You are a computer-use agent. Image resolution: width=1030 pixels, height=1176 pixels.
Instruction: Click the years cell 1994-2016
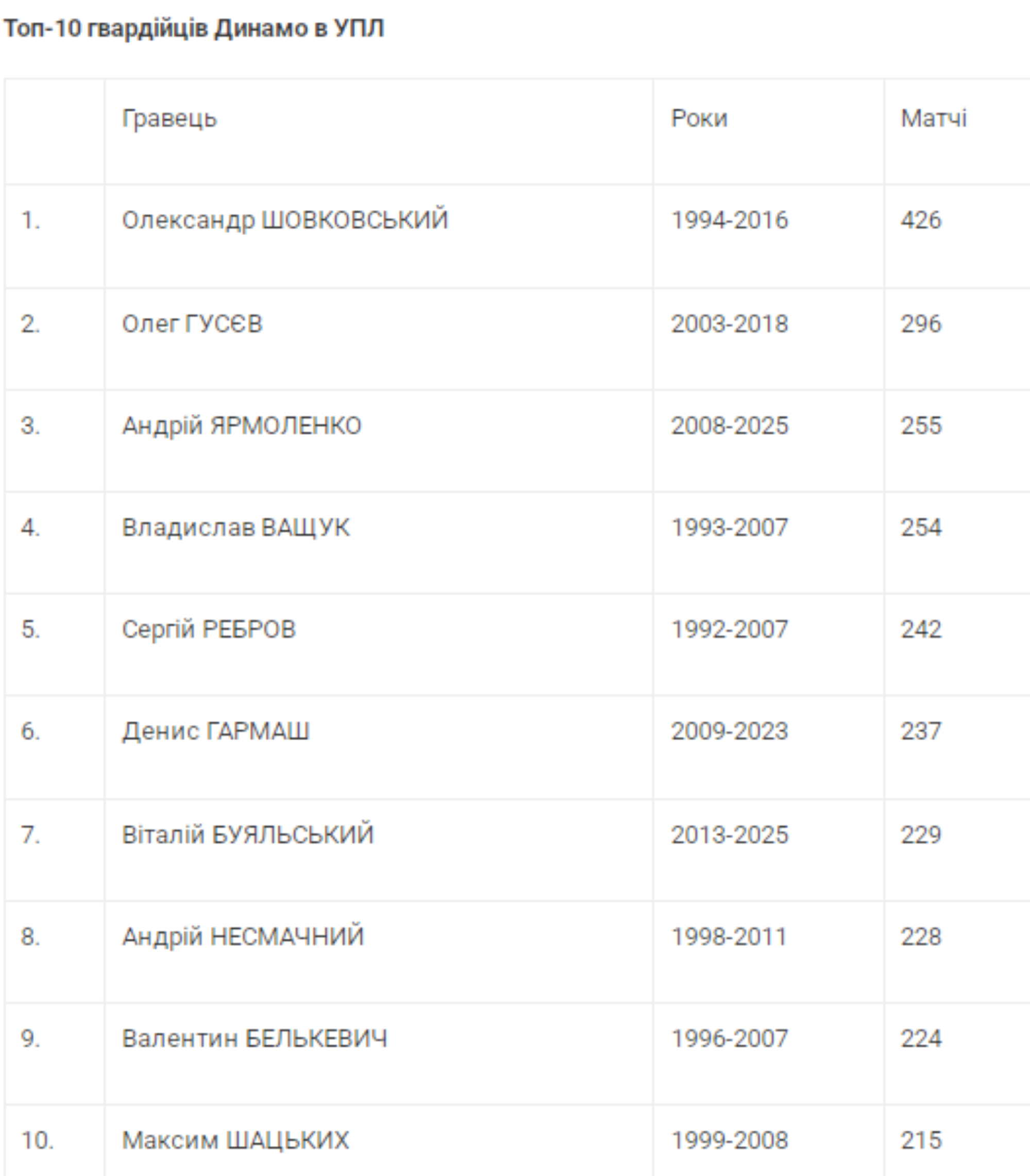click(730, 220)
